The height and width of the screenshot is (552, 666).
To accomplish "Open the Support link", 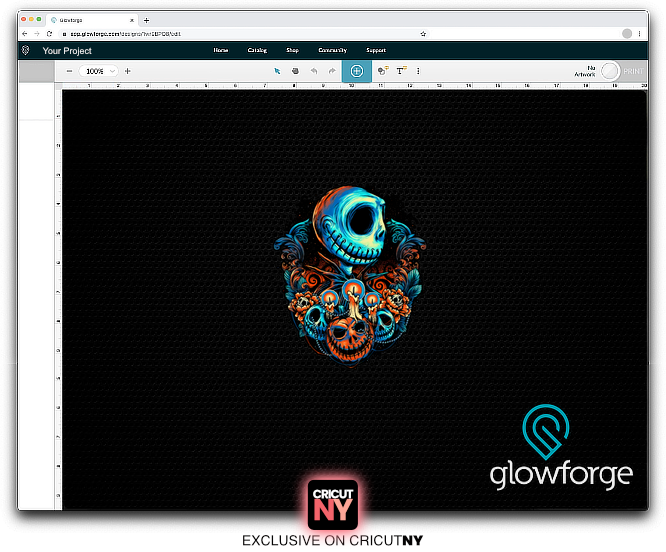I will (x=376, y=50).
